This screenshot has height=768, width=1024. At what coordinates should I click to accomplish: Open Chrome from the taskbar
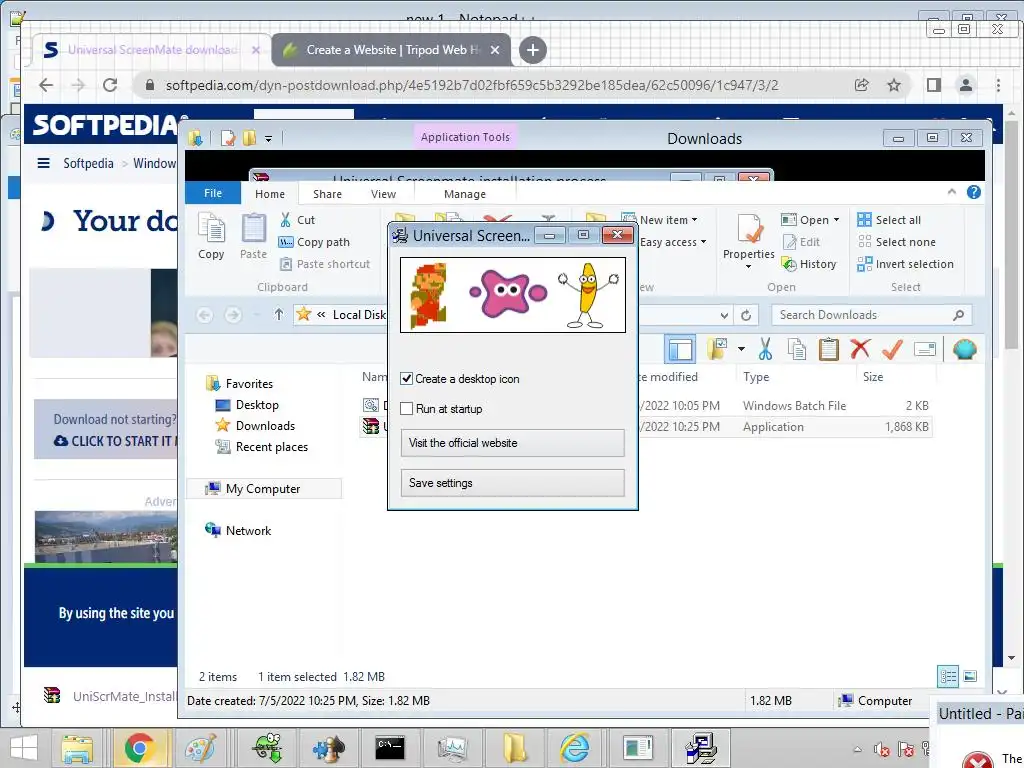pyautogui.click(x=138, y=748)
